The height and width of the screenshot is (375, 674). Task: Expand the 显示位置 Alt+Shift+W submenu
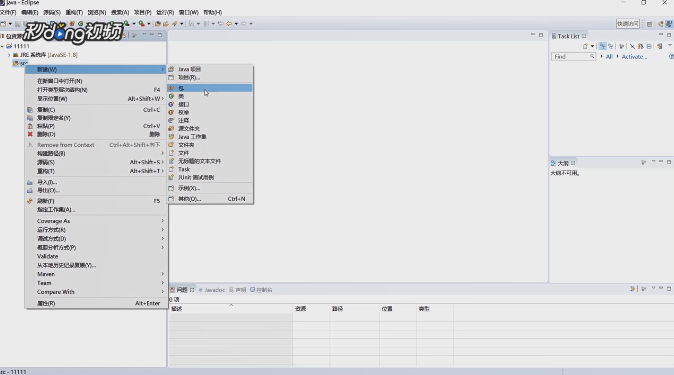[x=96, y=98]
